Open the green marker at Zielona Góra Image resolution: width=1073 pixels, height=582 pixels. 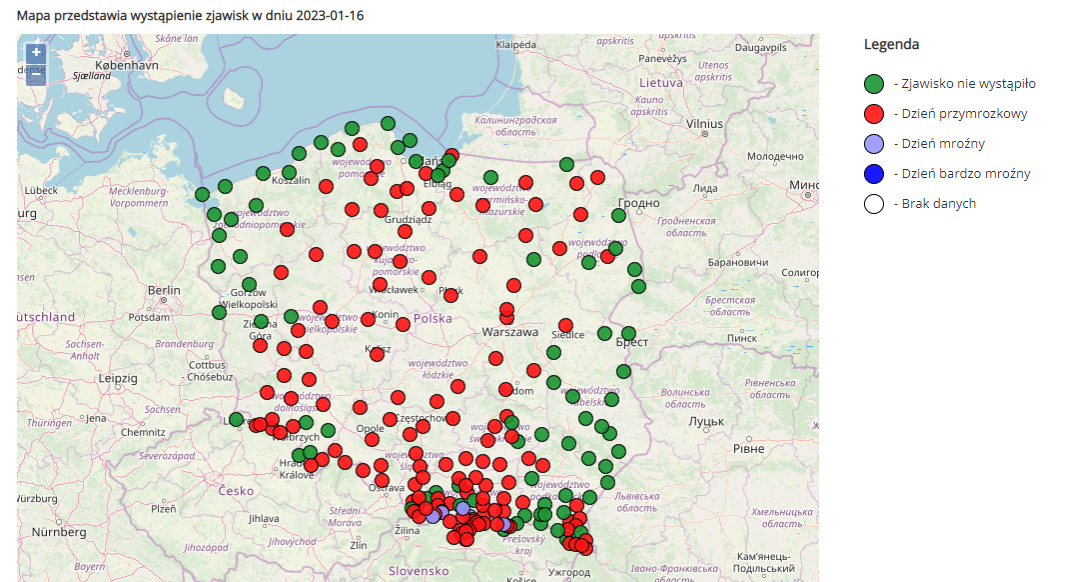click(x=261, y=322)
